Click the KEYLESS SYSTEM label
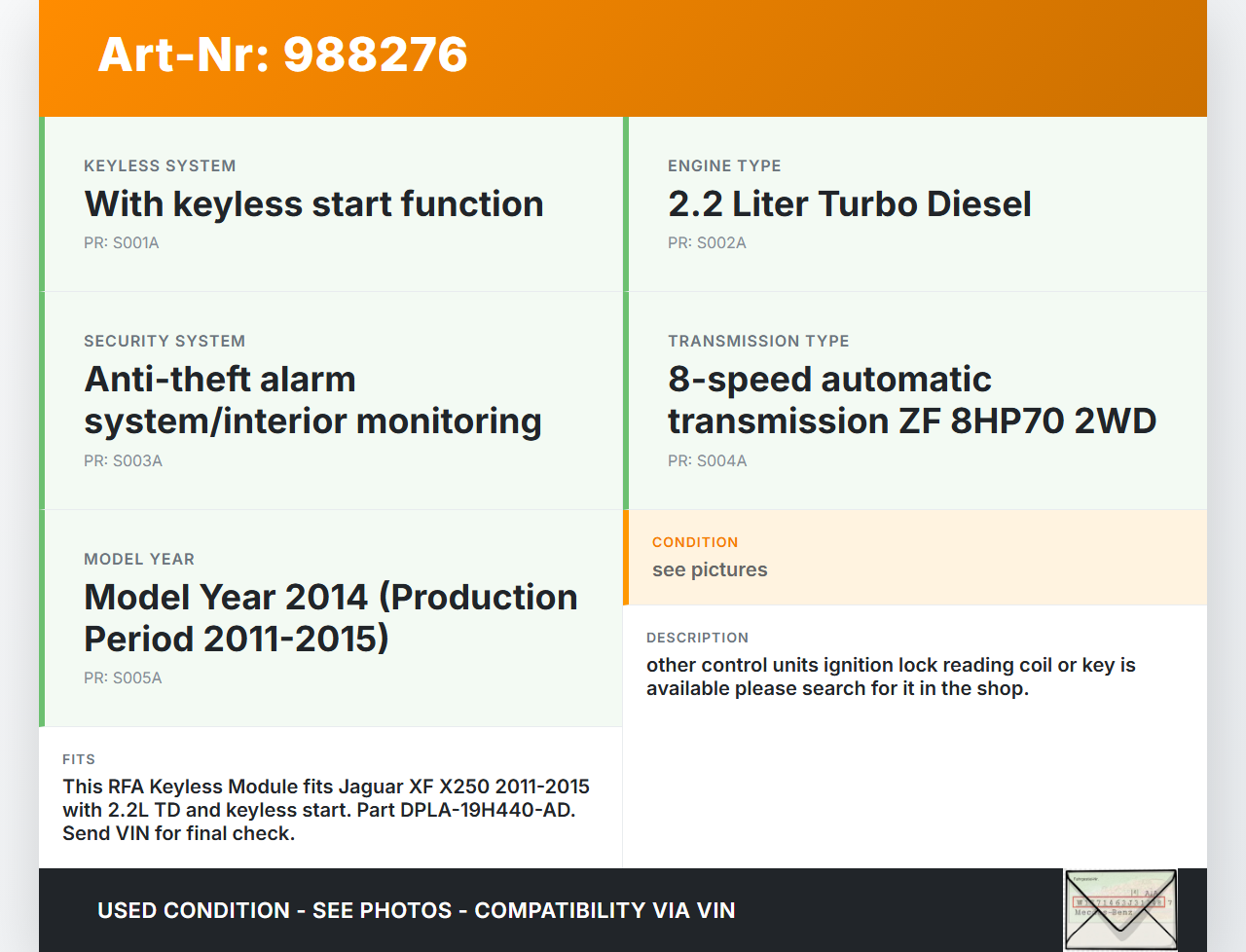 pos(160,166)
